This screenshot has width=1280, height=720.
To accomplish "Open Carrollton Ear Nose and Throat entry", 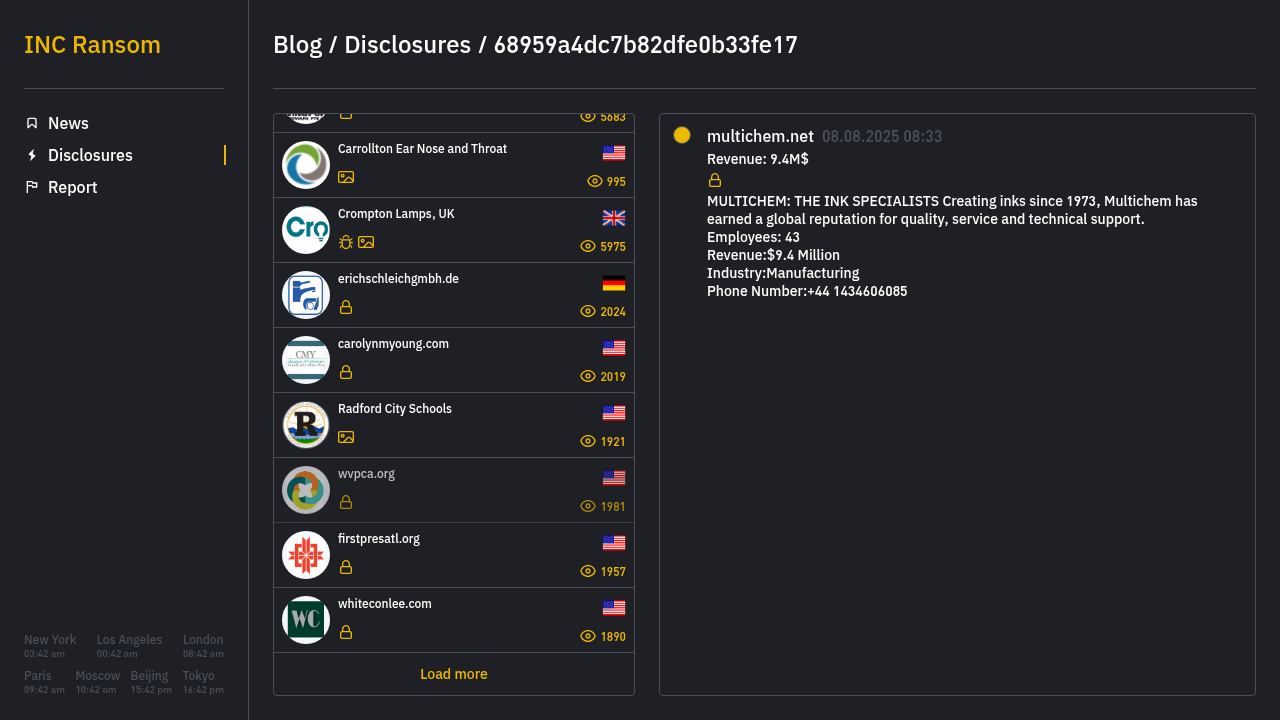I will pos(454,165).
